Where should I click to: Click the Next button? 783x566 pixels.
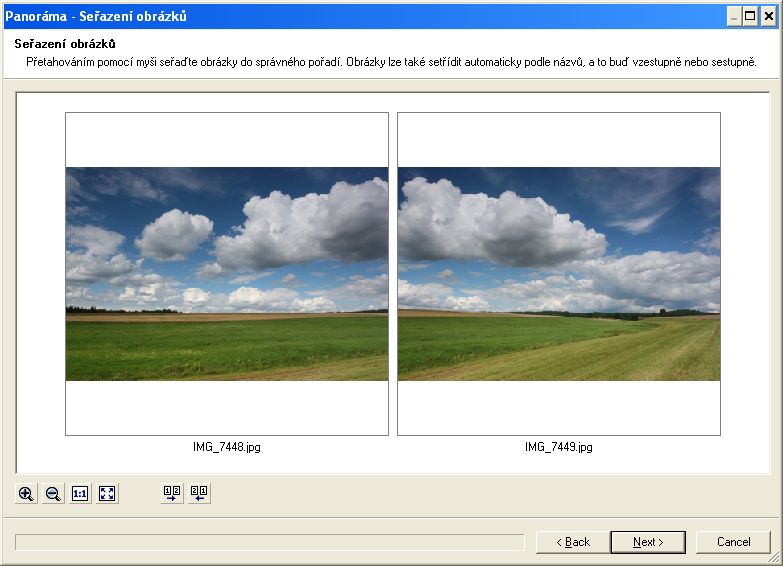648,542
